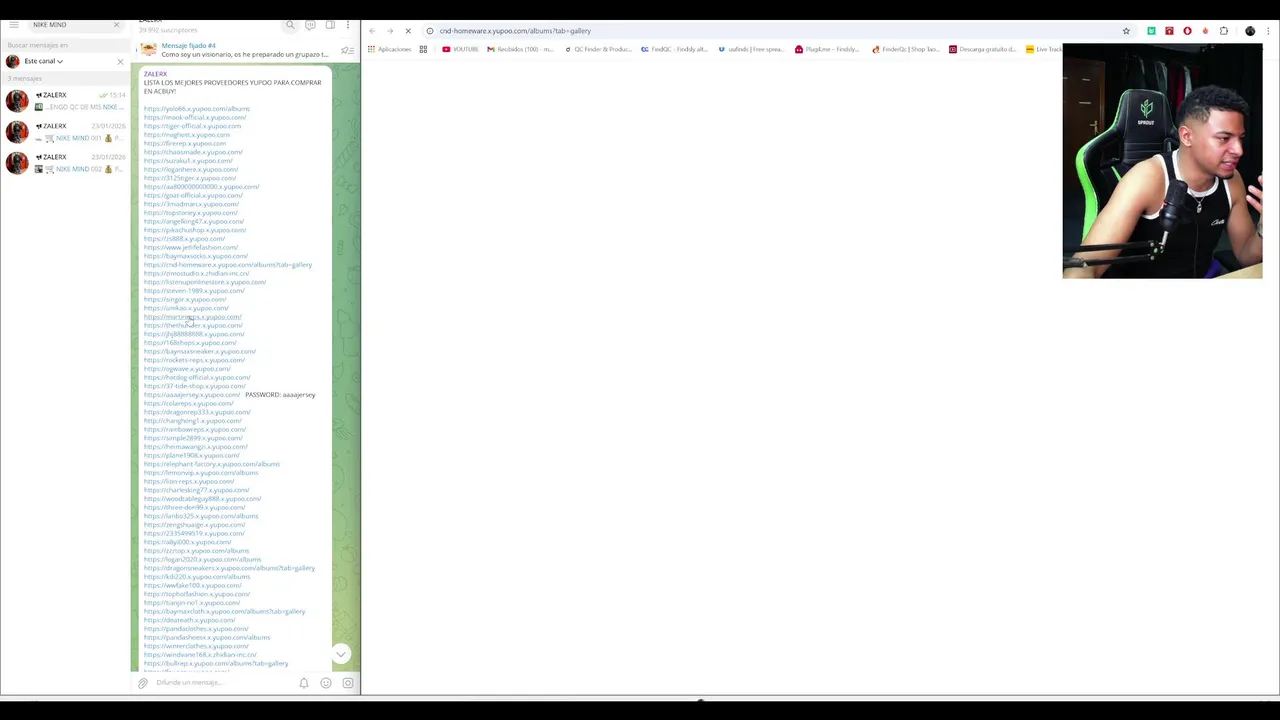Open the baymaxsocks yupoo link
Image resolution: width=1280 pixels, height=720 pixels.
pyautogui.click(x=196, y=256)
